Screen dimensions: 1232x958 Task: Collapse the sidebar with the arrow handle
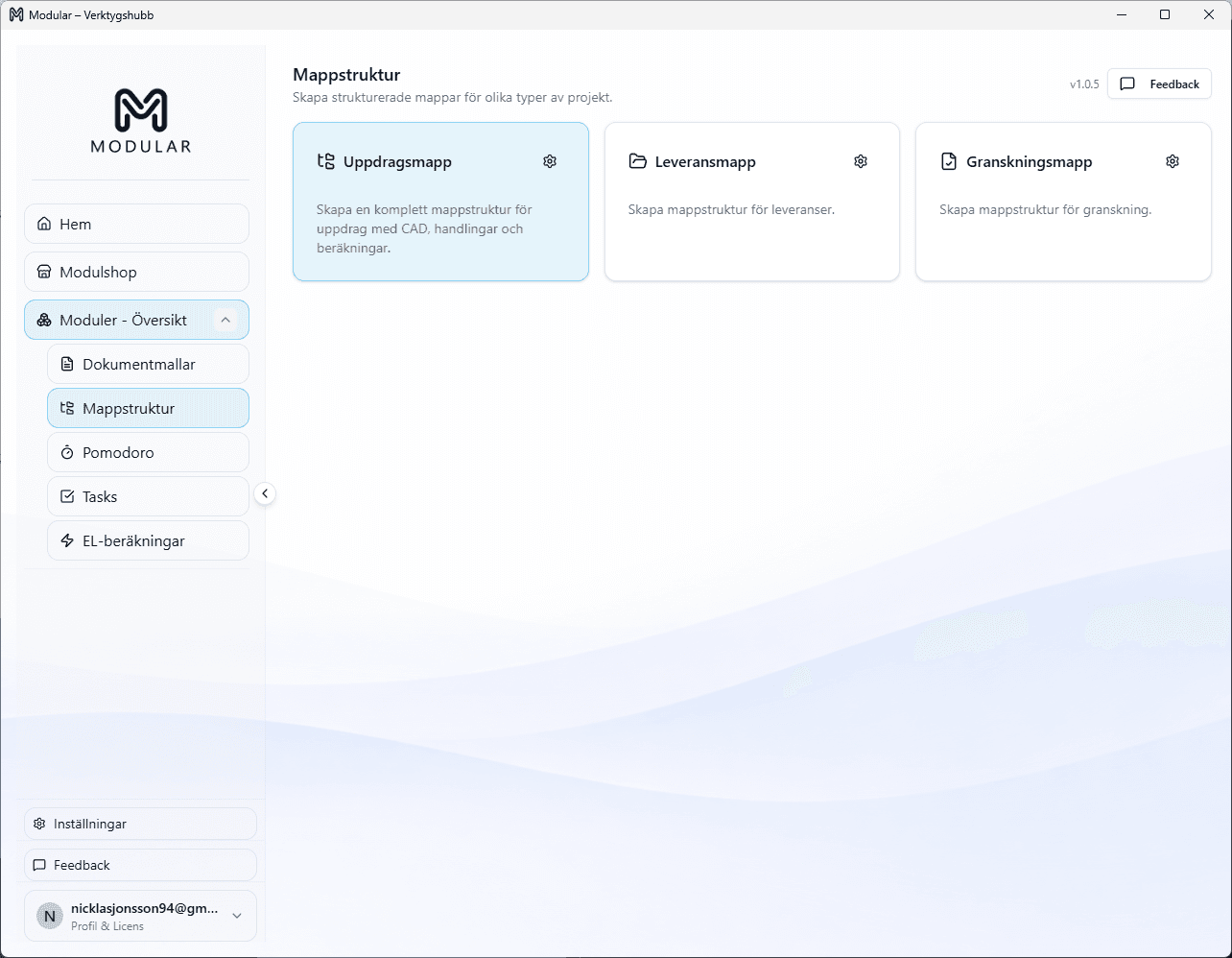click(265, 493)
